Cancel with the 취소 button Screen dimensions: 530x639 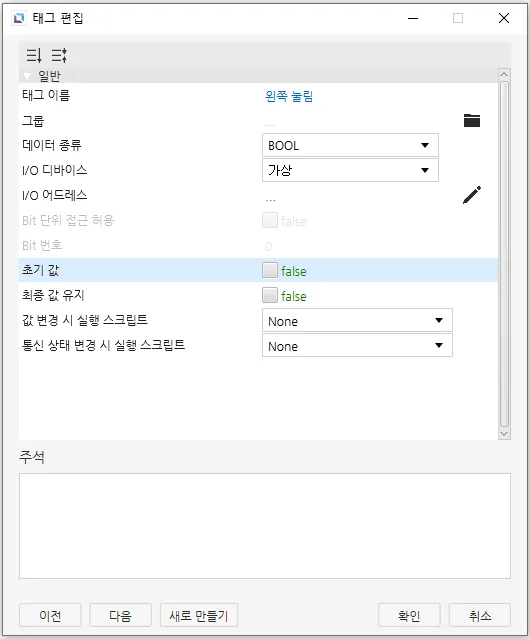tap(480, 615)
